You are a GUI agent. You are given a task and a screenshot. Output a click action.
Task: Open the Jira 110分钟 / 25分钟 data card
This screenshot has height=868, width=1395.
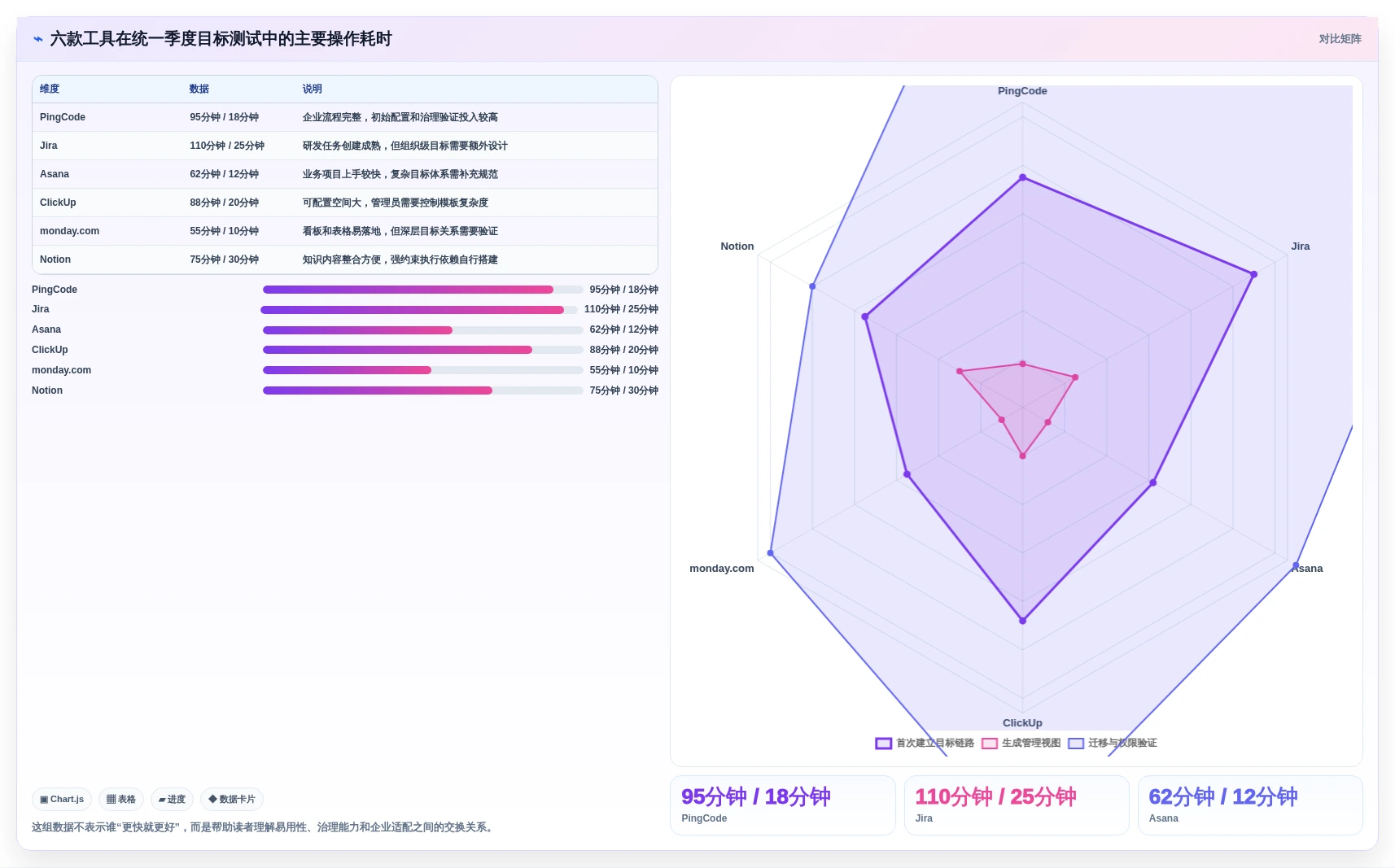(x=1017, y=805)
